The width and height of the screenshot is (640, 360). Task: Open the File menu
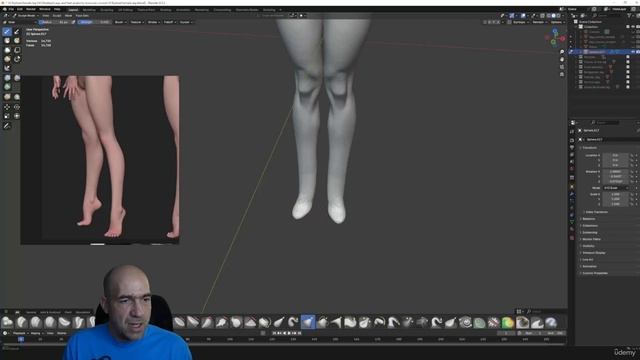pos(11,9)
